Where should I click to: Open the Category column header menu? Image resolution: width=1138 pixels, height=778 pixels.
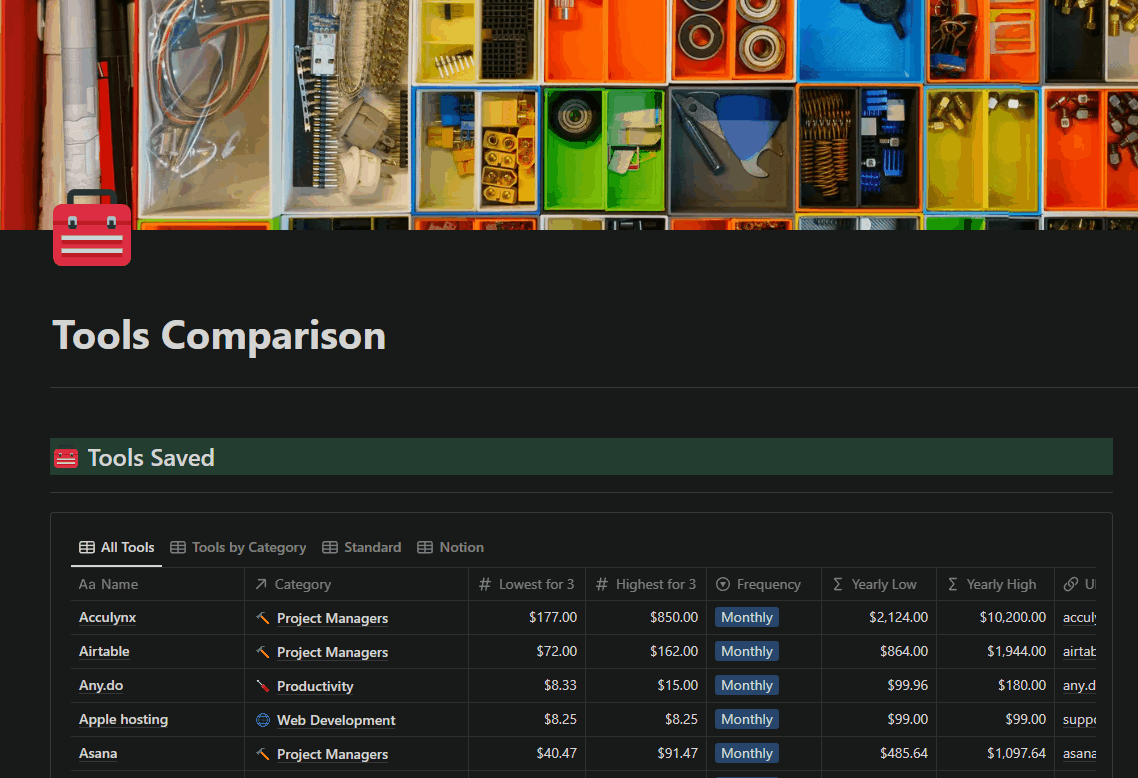(x=302, y=585)
